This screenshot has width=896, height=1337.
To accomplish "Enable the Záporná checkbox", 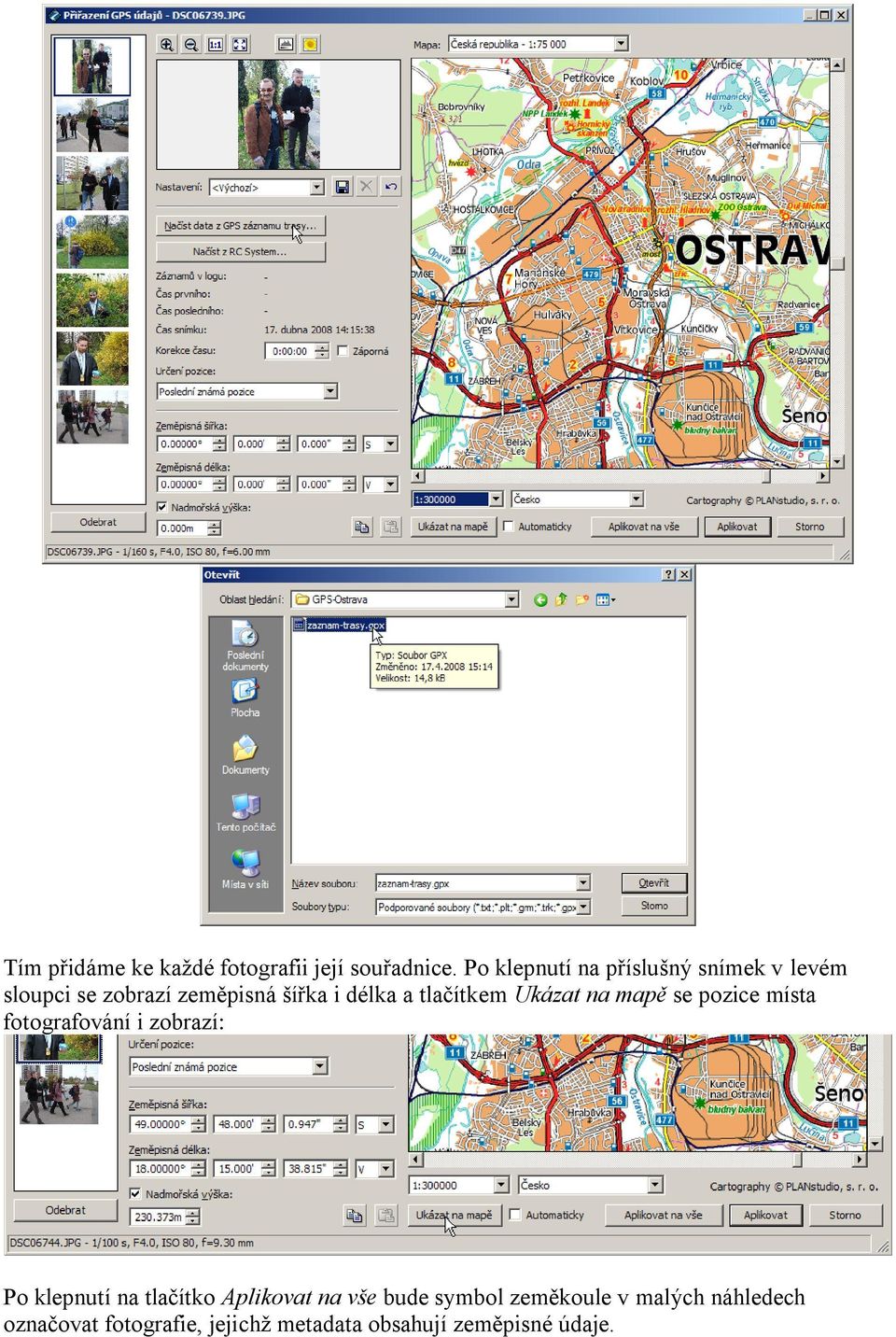I will tap(343, 352).
